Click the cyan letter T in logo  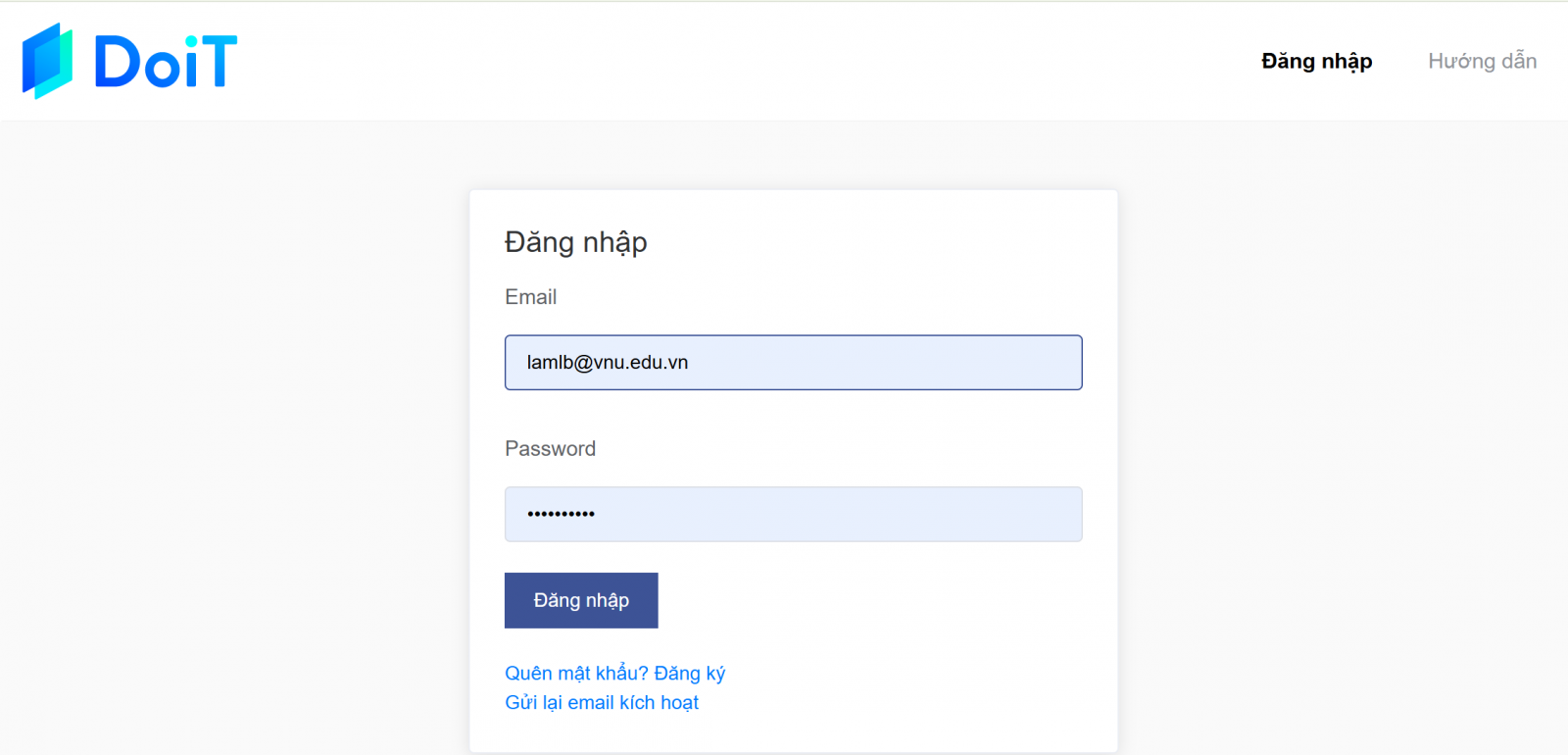[219, 62]
